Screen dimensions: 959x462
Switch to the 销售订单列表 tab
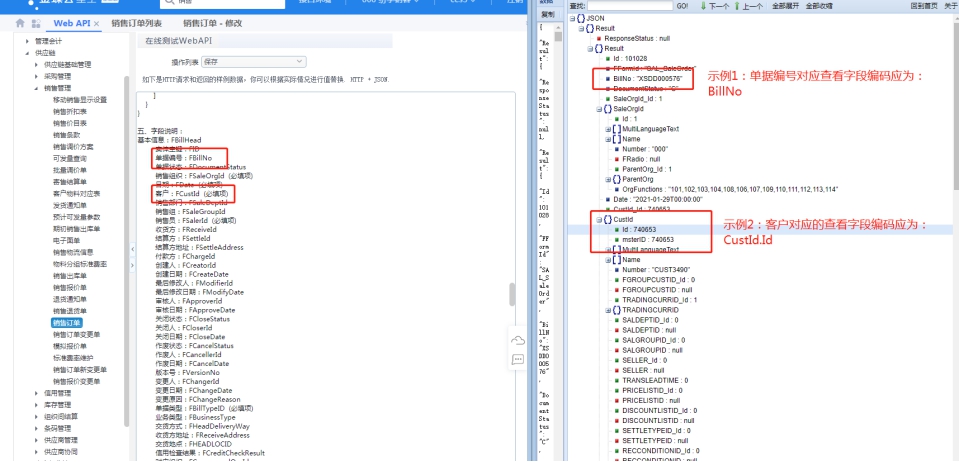(x=137, y=23)
